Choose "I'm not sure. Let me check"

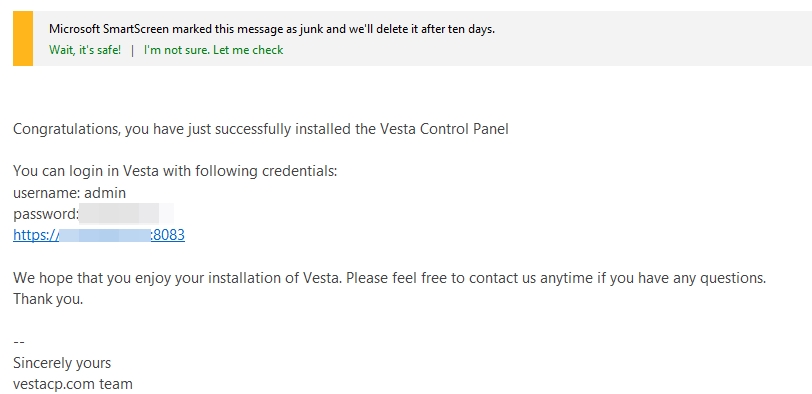tap(213, 50)
